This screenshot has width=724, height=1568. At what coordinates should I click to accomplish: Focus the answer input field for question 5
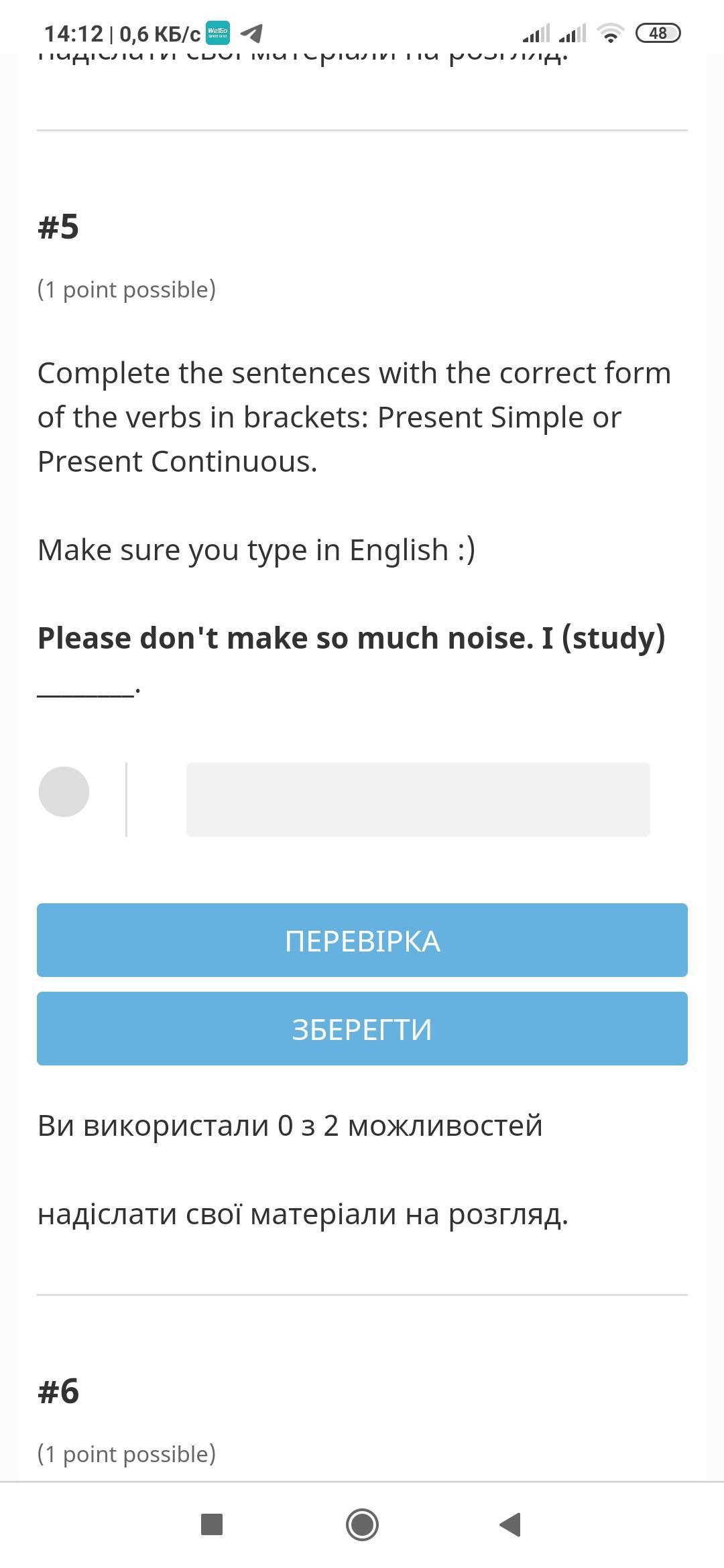[x=418, y=799]
